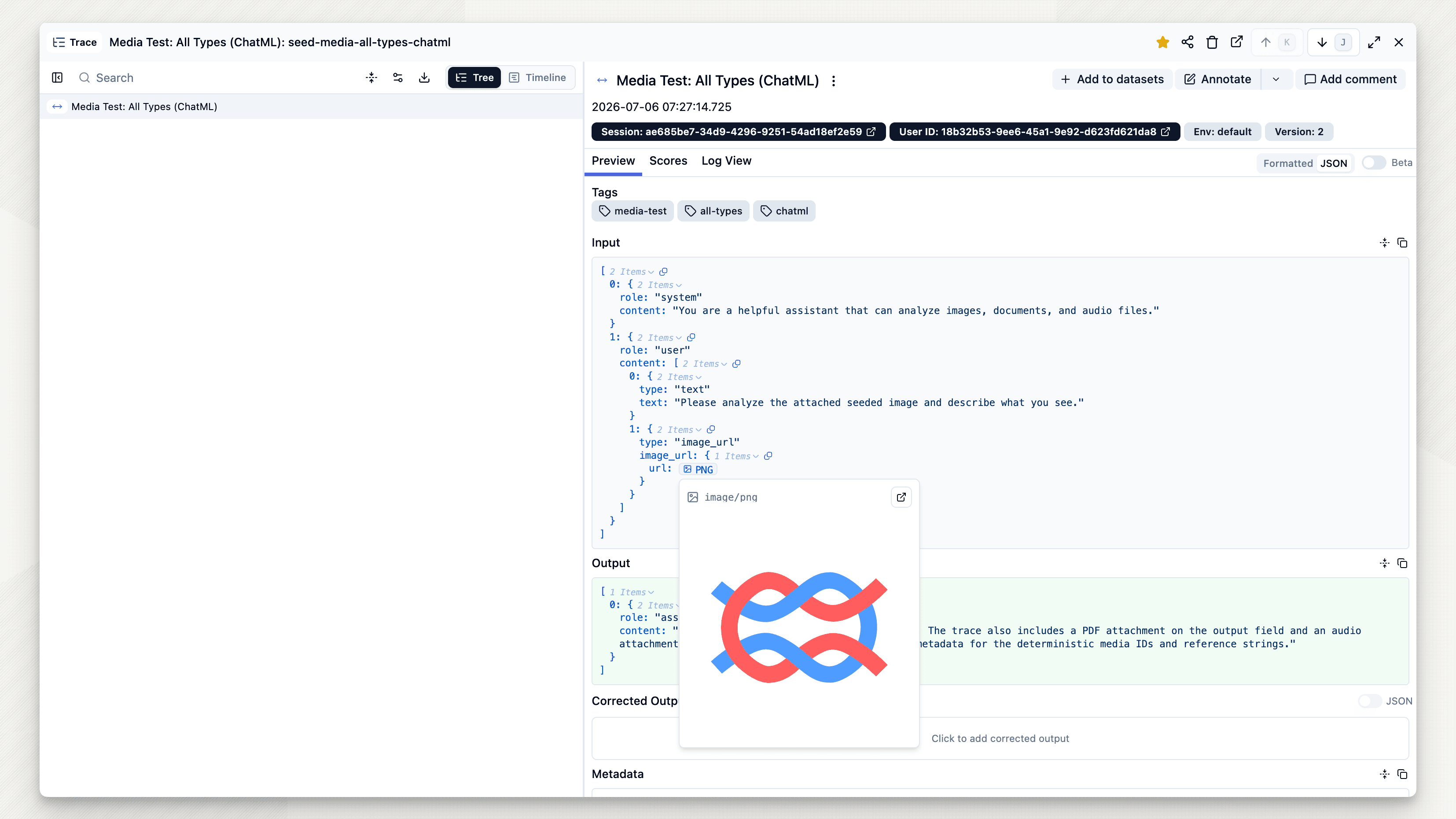Switch to Tree view
Screen dimensions: 1456x819
tap(474, 77)
